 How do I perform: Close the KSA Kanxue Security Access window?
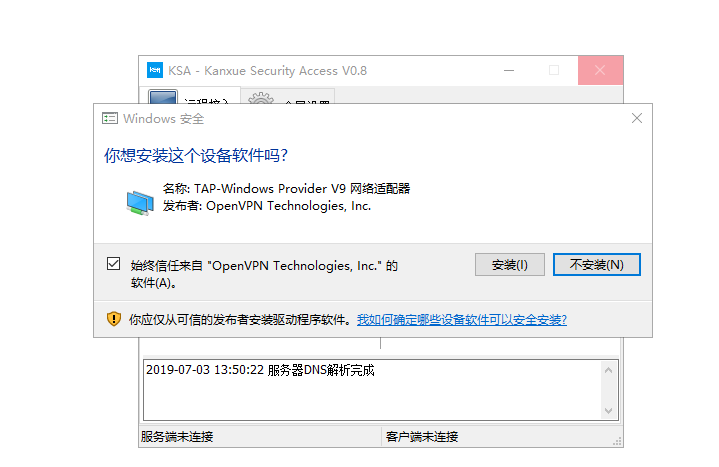(600, 70)
